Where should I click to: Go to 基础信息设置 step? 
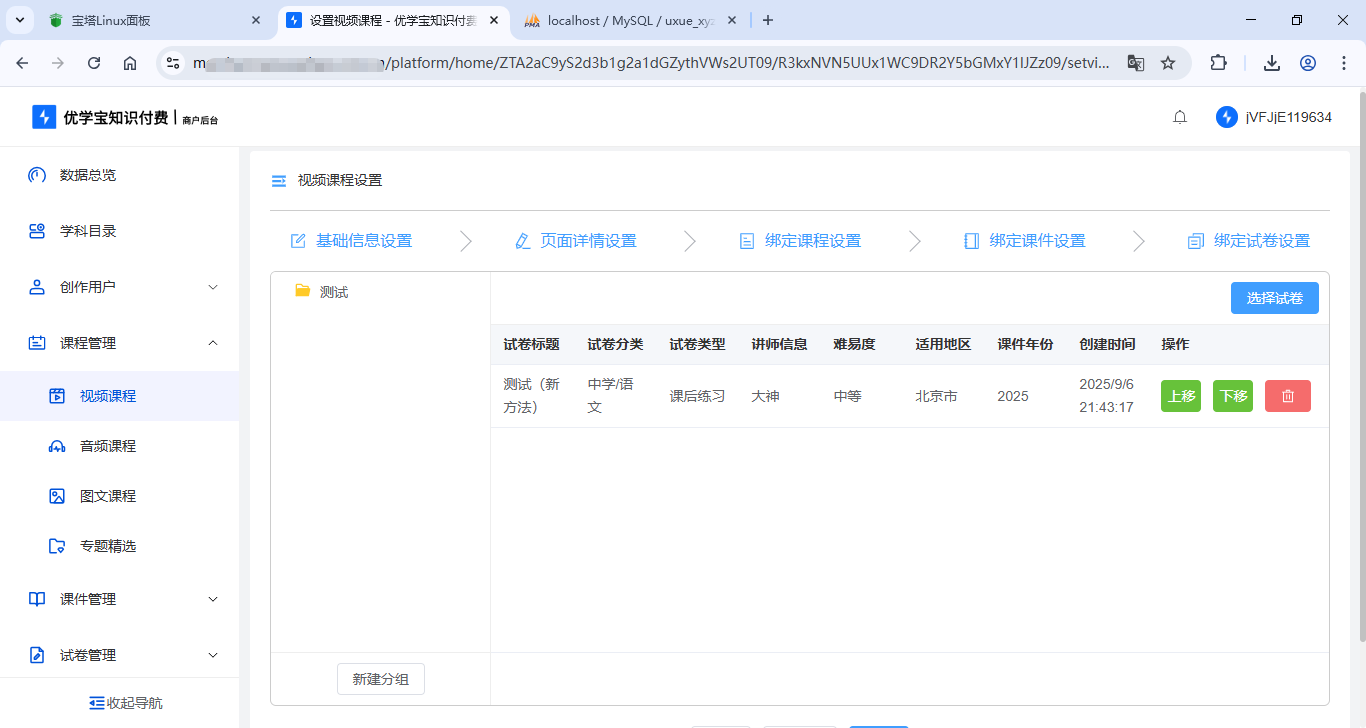(x=351, y=241)
